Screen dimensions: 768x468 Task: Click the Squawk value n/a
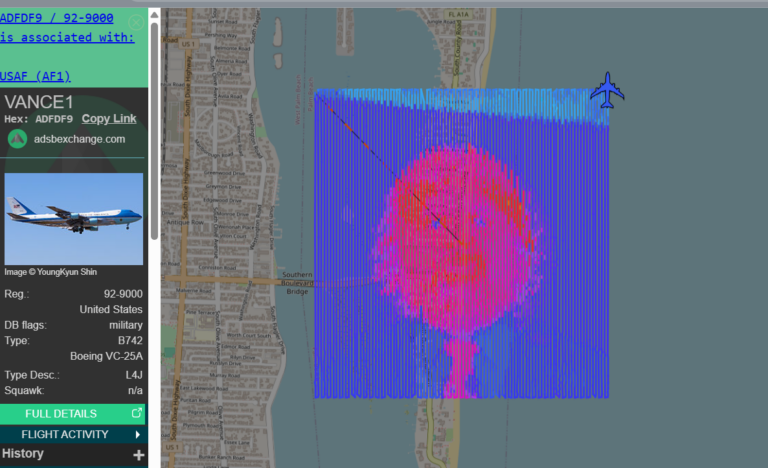click(135, 391)
